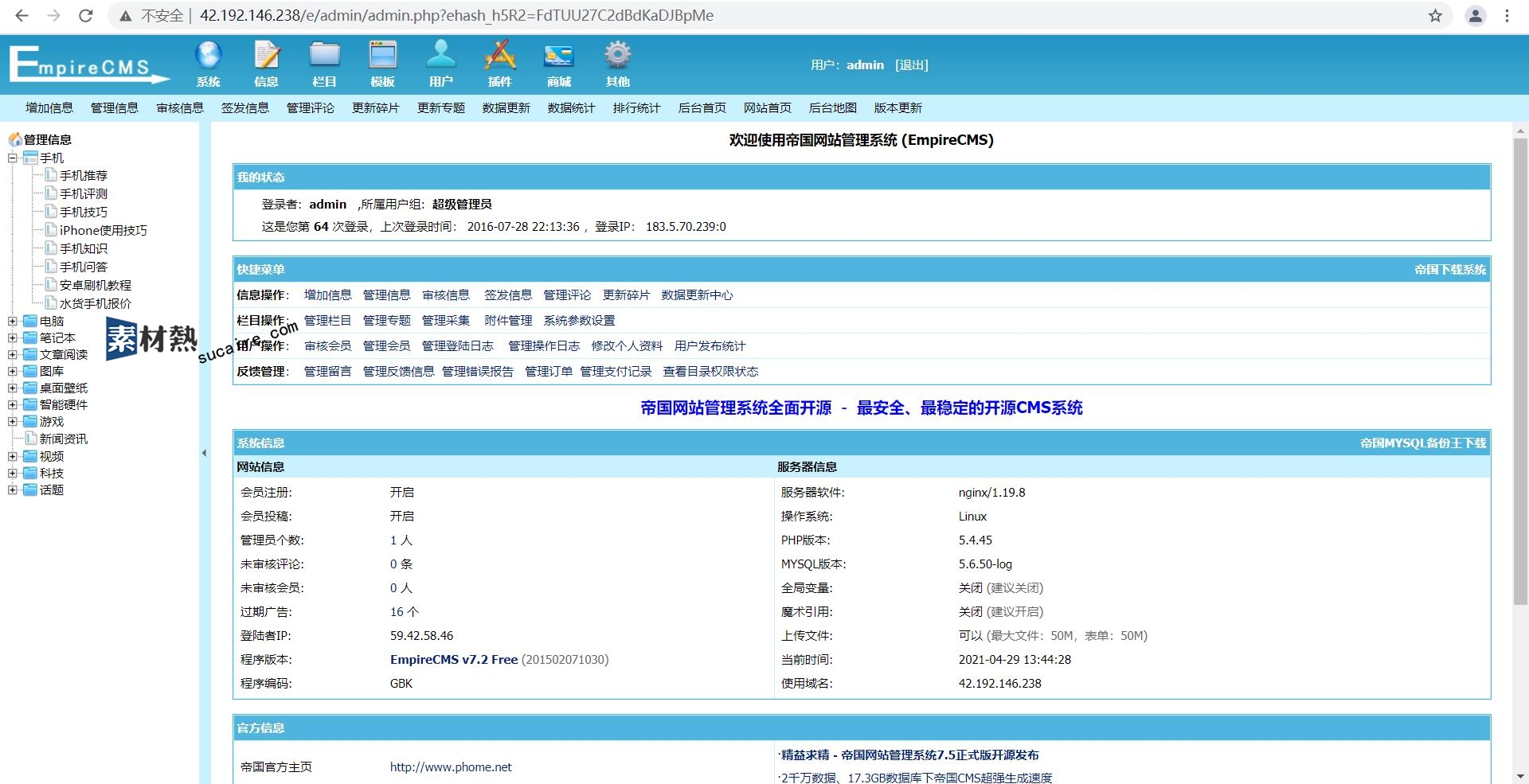Click the 新闻资讯 page icon in tree
Viewport: 1529px width, 784px height.
pyautogui.click(x=30, y=439)
